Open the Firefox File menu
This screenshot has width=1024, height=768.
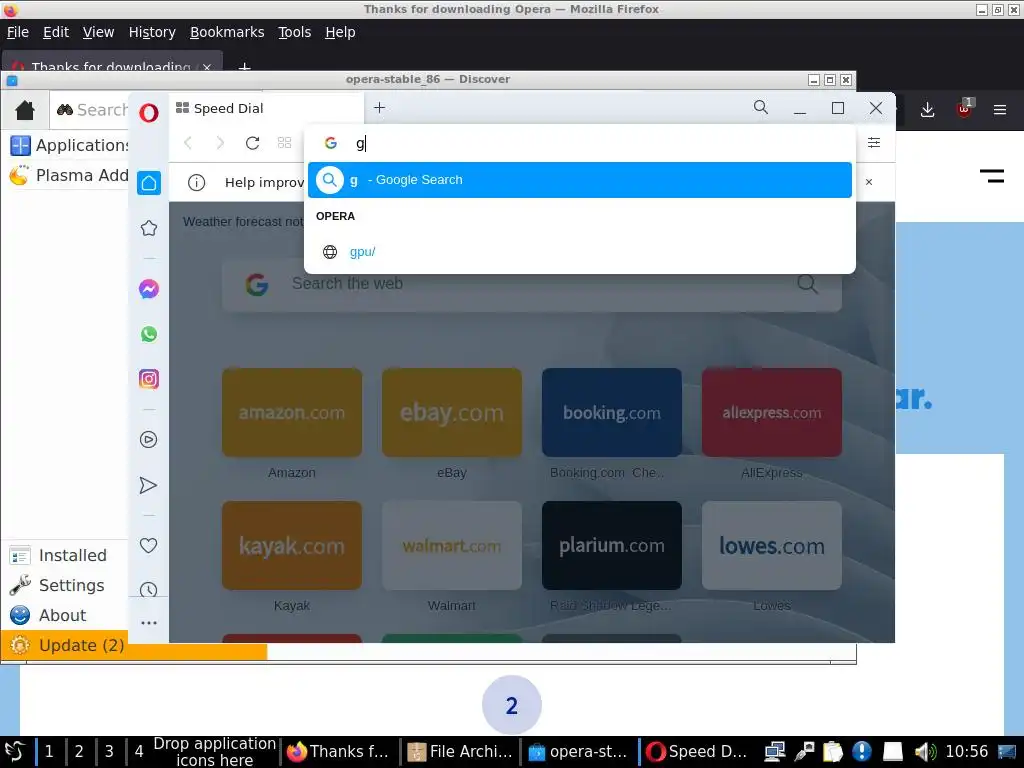click(x=18, y=32)
